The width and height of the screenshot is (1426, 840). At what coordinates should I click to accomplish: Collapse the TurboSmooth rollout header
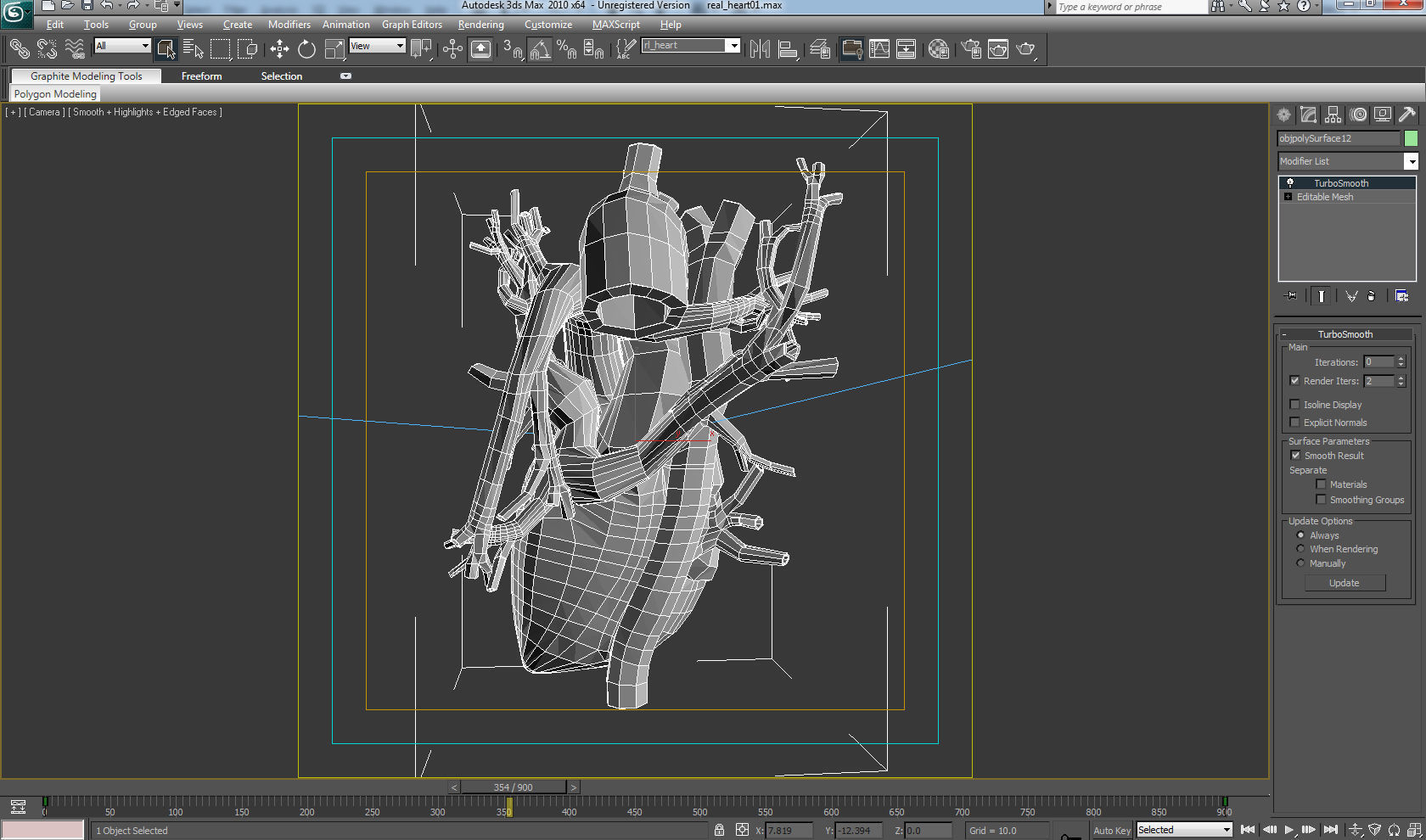pos(1345,334)
